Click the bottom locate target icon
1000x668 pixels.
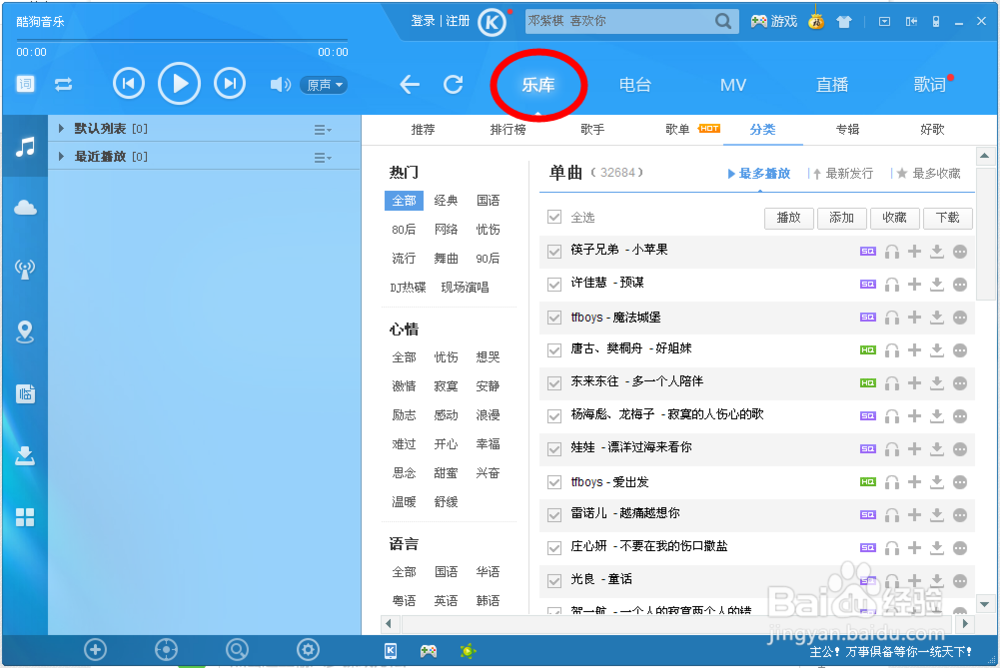(166, 650)
